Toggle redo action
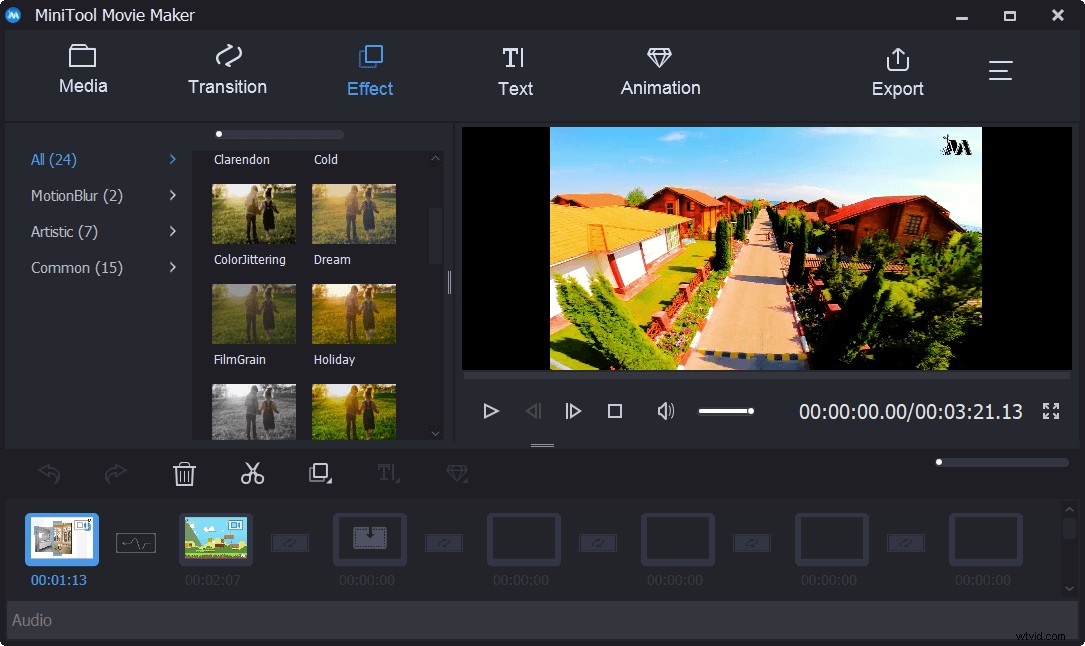The height and width of the screenshot is (646, 1085). (116, 473)
